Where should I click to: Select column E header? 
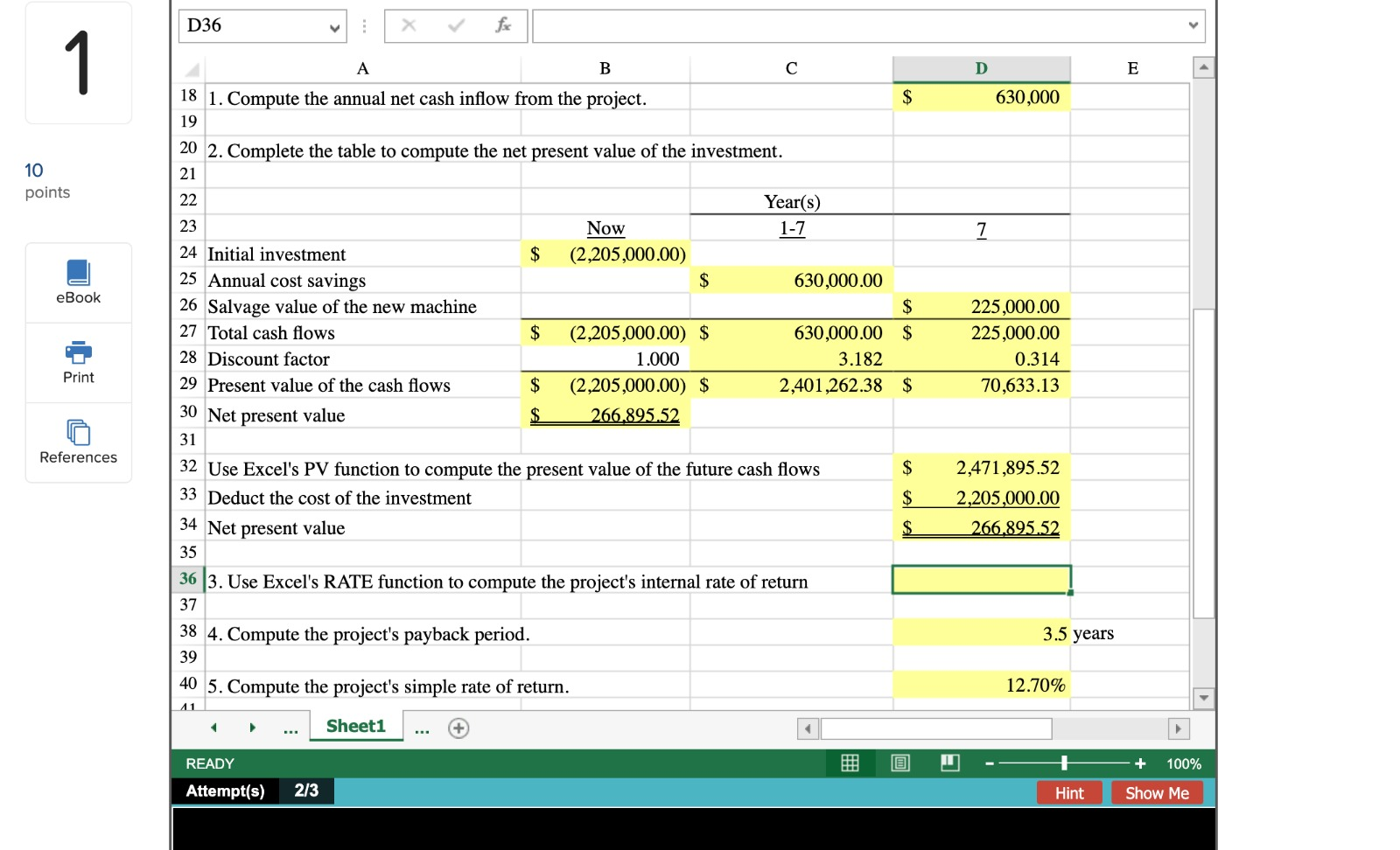(1132, 69)
